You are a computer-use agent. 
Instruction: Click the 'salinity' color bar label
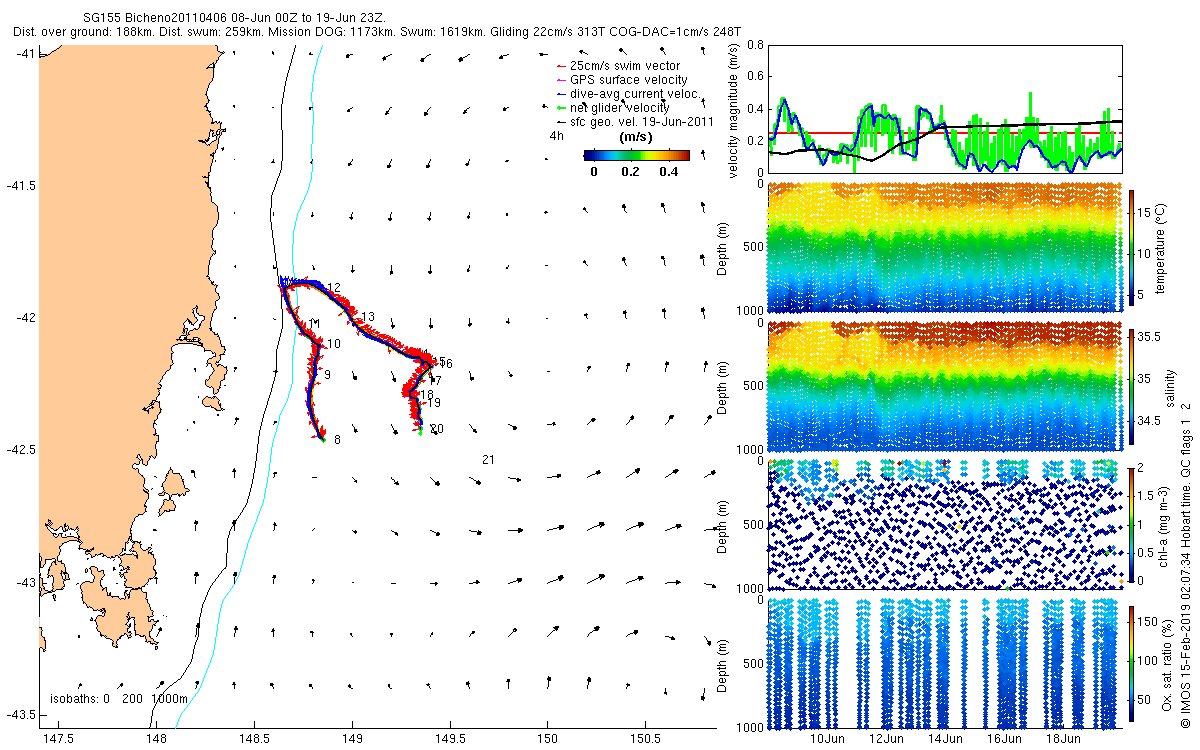tap(1172, 388)
